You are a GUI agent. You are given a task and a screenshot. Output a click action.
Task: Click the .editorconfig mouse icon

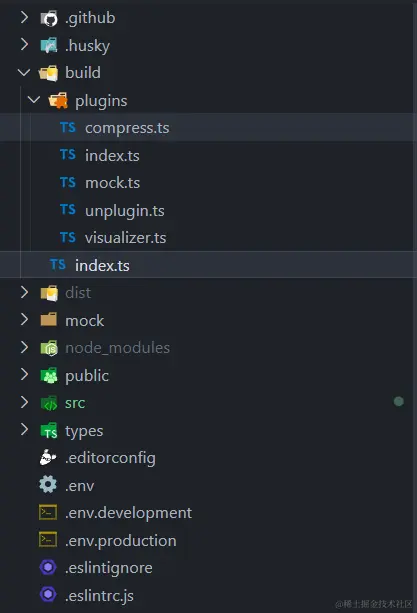pyautogui.click(x=48, y=458)
